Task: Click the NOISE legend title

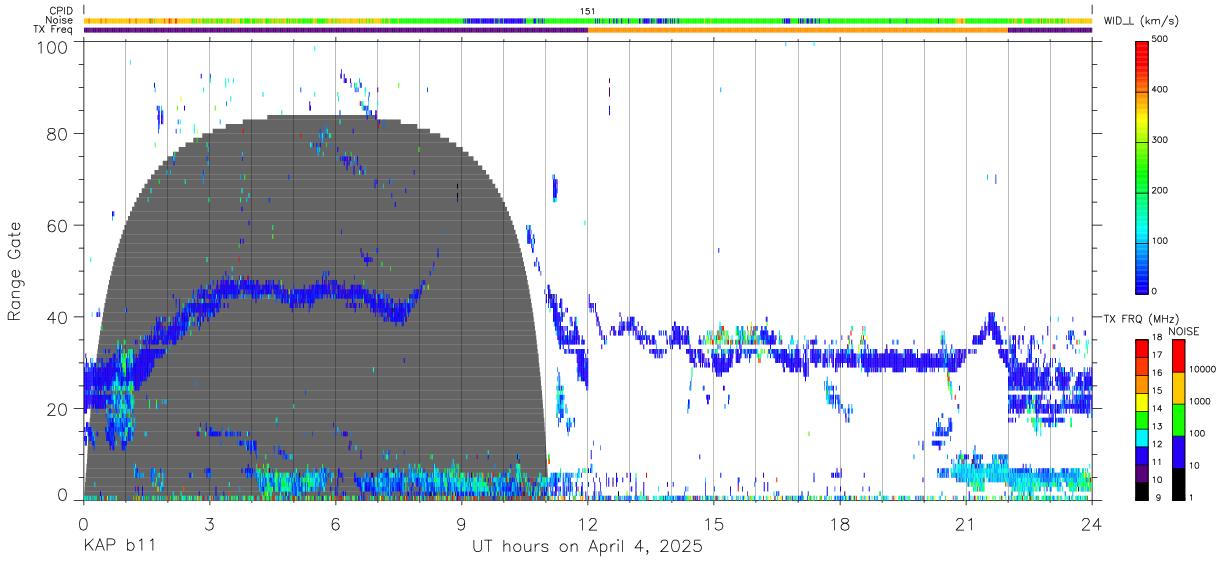Action: pyautogui.click(x=1183, y=331)
